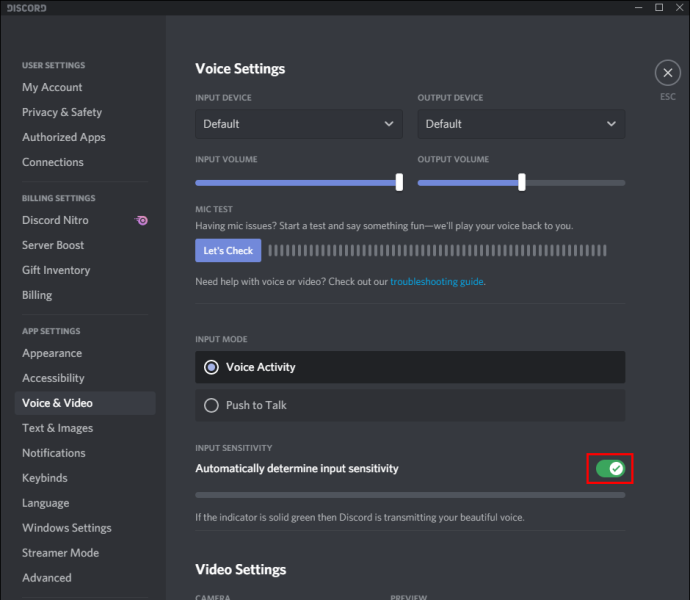Select Voice & Video tab
This screenshot has height=600, width=690.
coord(85,403)
